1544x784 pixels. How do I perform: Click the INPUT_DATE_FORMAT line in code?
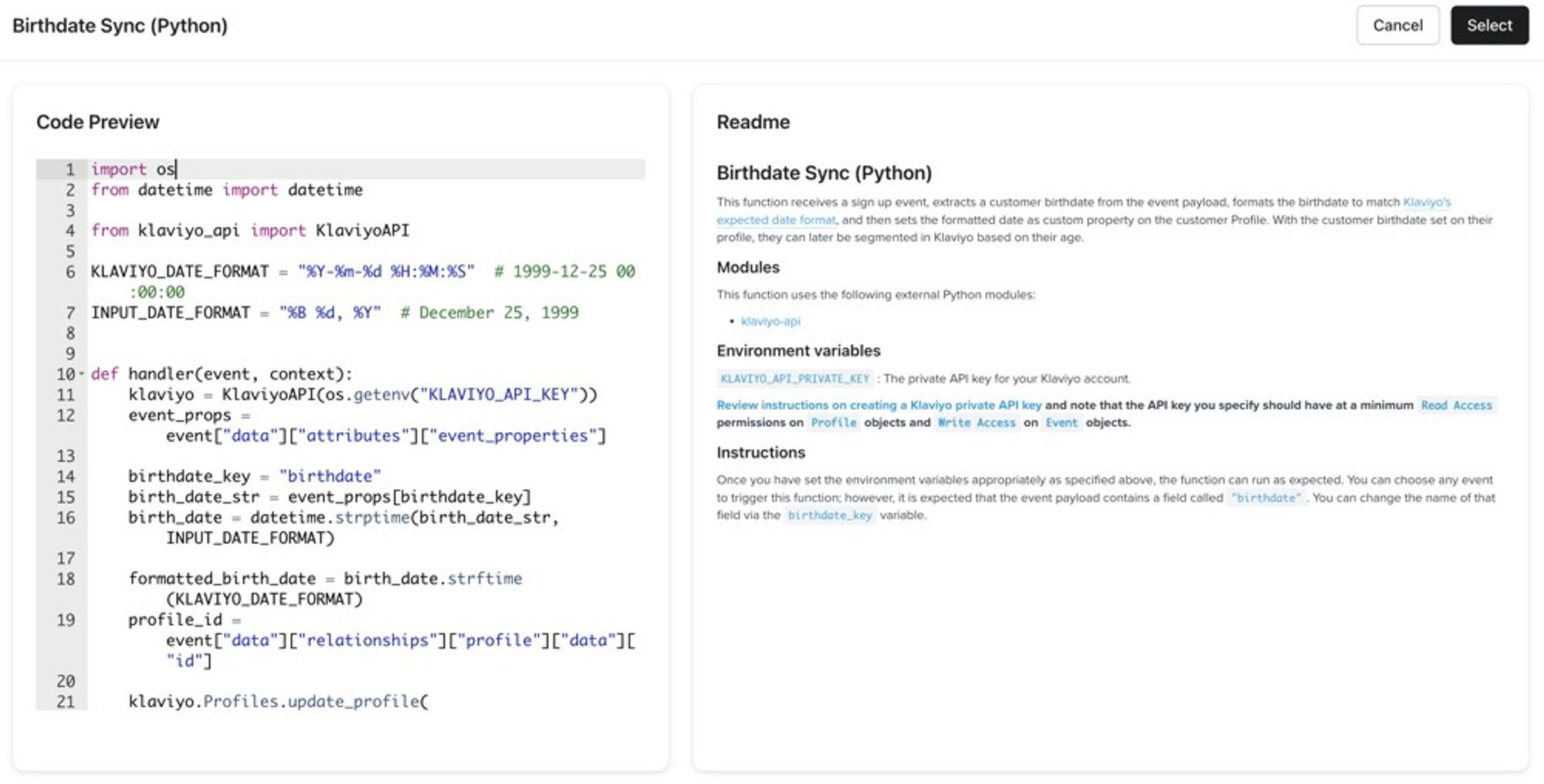pyautogui.click(x=334, y=313)
